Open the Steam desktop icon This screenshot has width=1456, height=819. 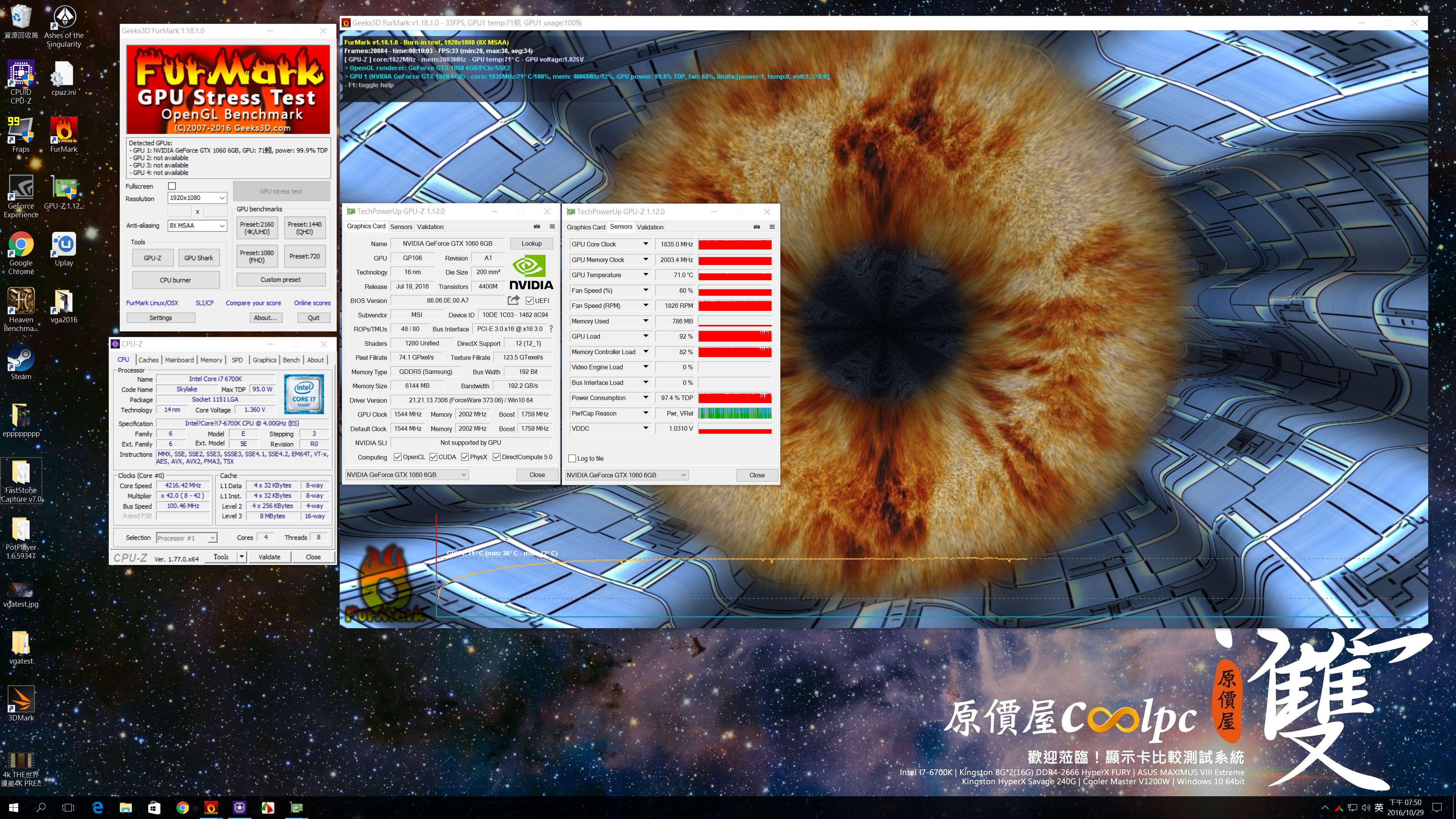pyautogui.click(x=21, y=362)
